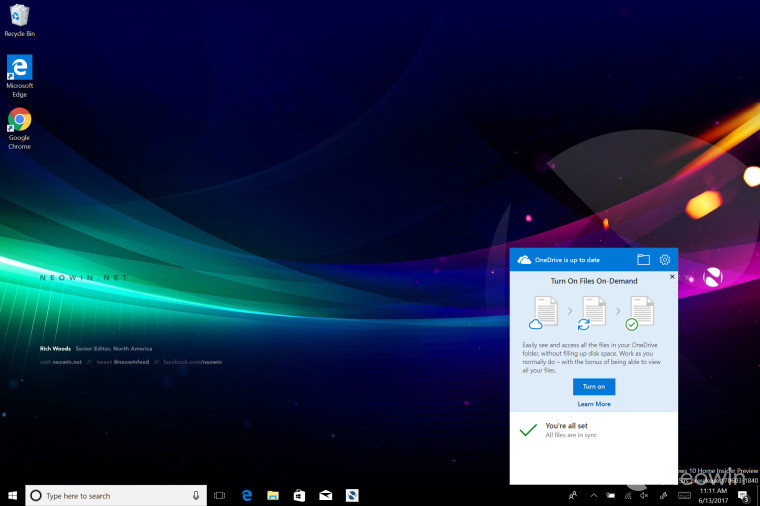Launch Edge from the taskbar

[x=246, y=495]
